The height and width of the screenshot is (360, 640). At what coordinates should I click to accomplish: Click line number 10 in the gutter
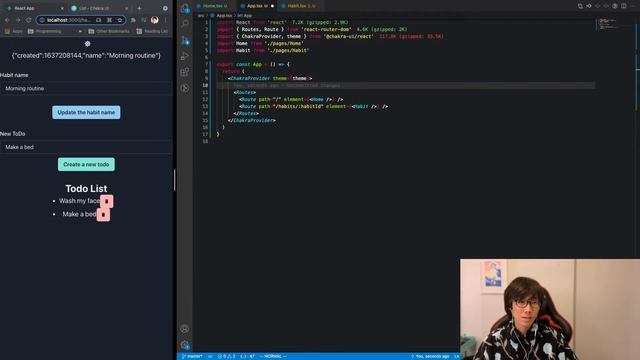(x=205, y=85)
